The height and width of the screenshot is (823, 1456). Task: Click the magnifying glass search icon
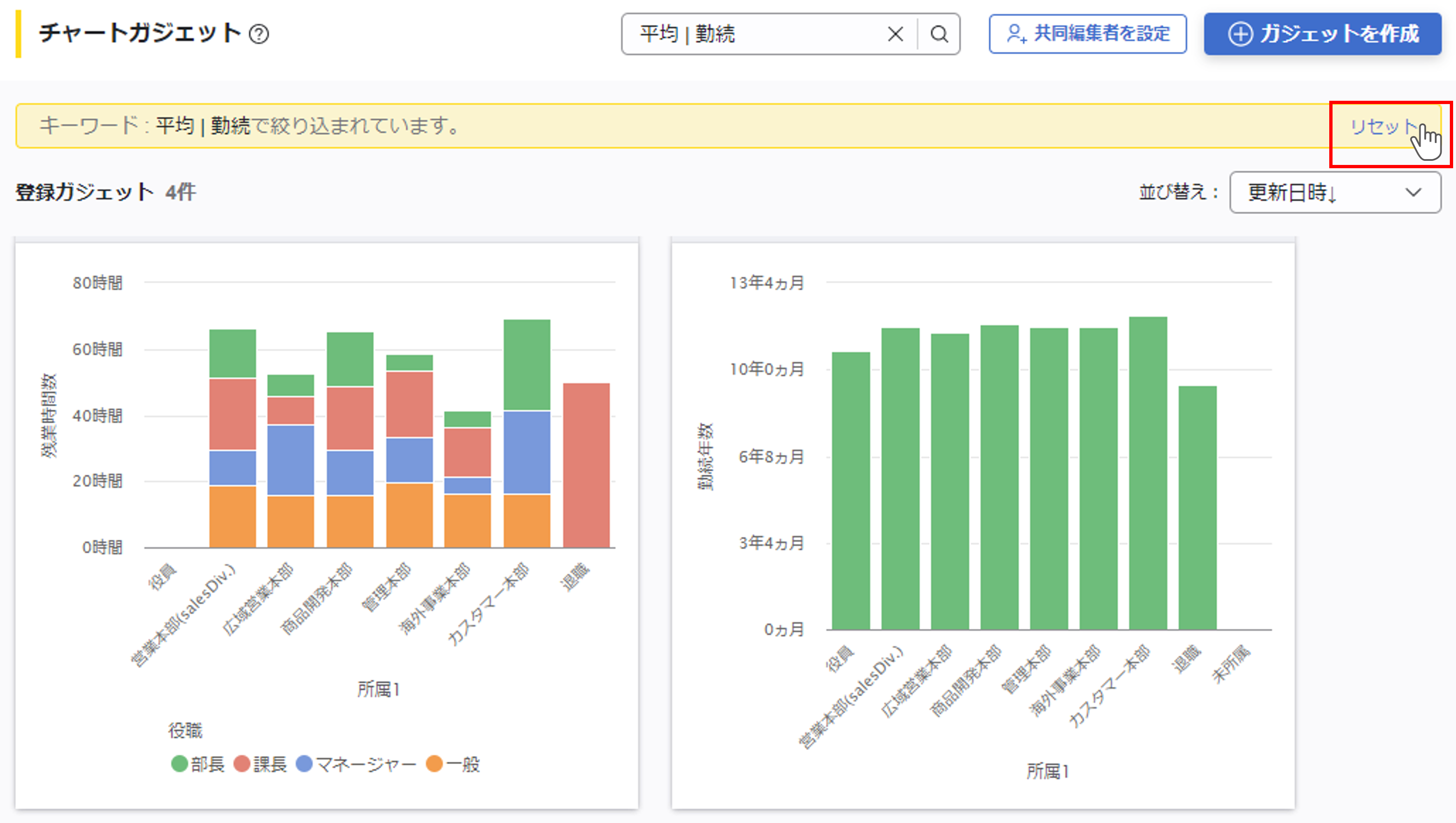(x=939, y=34)
